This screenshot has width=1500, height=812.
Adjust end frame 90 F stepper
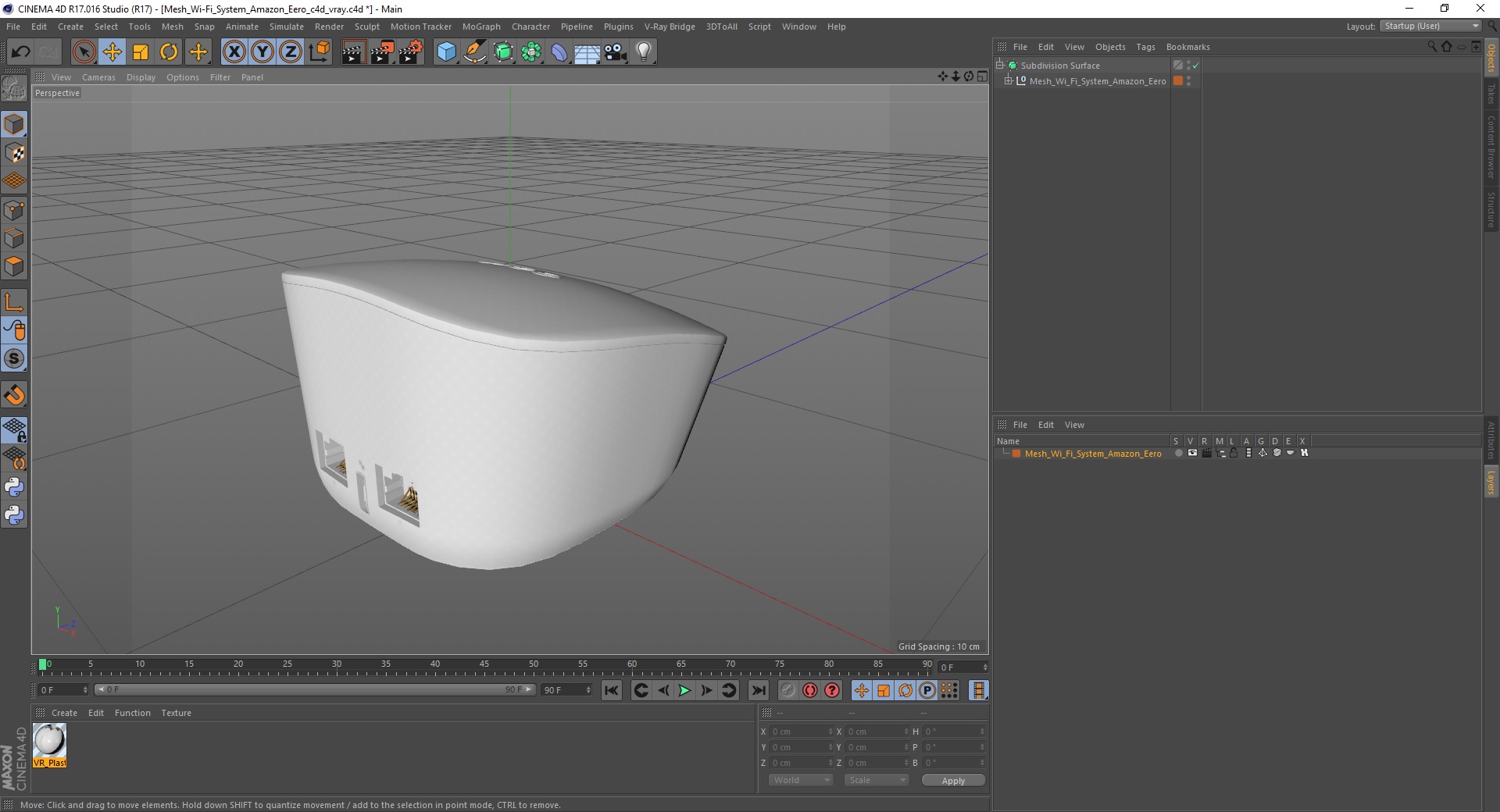coord(588,690)
